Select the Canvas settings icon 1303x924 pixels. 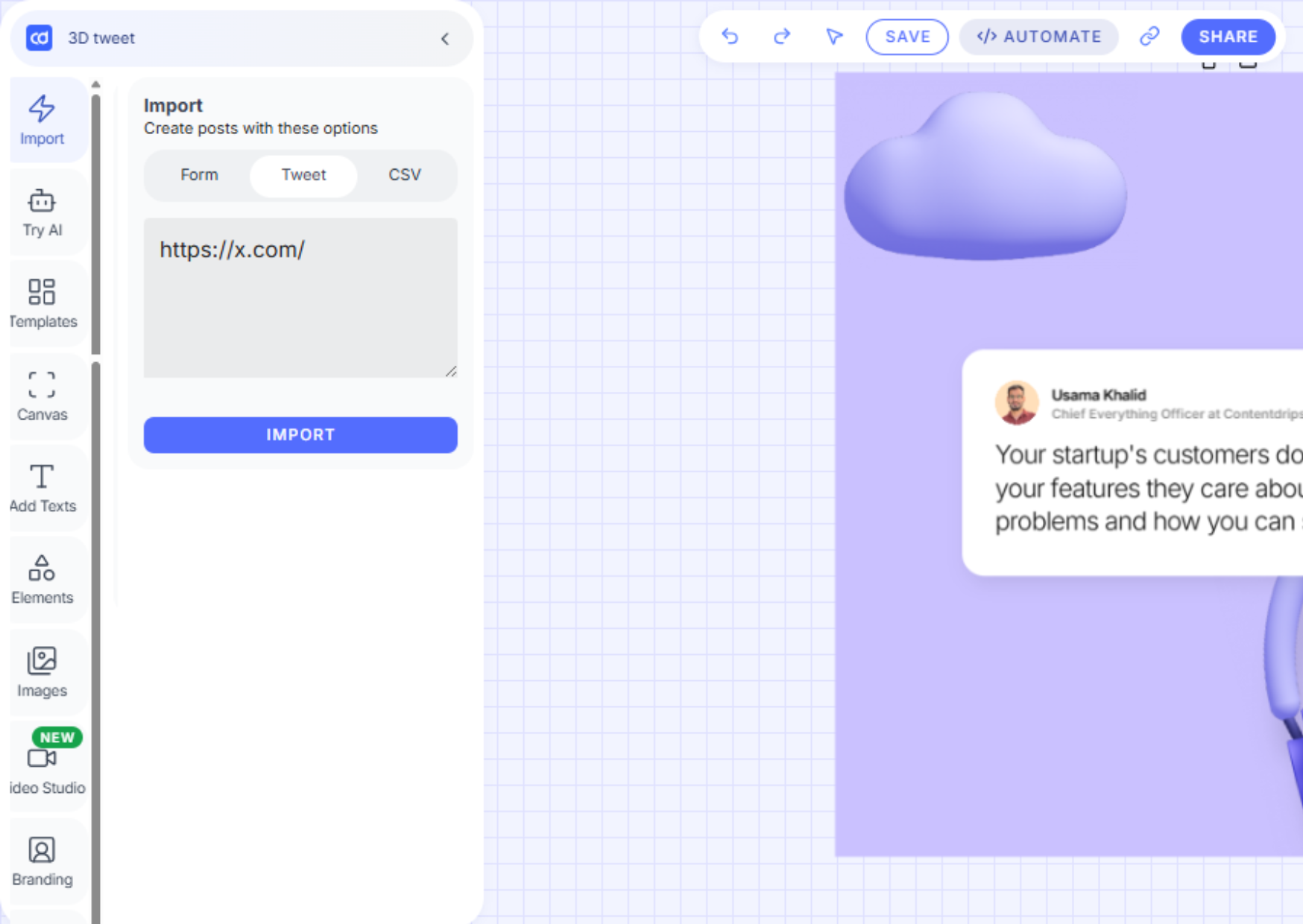click(x=42, y=396)
